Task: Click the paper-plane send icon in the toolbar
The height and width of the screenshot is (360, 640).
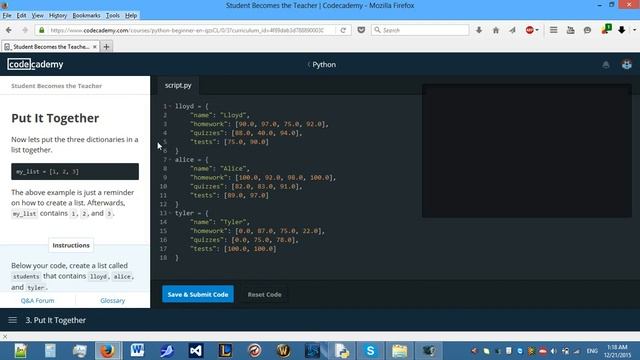Action: tap(512, 30)
